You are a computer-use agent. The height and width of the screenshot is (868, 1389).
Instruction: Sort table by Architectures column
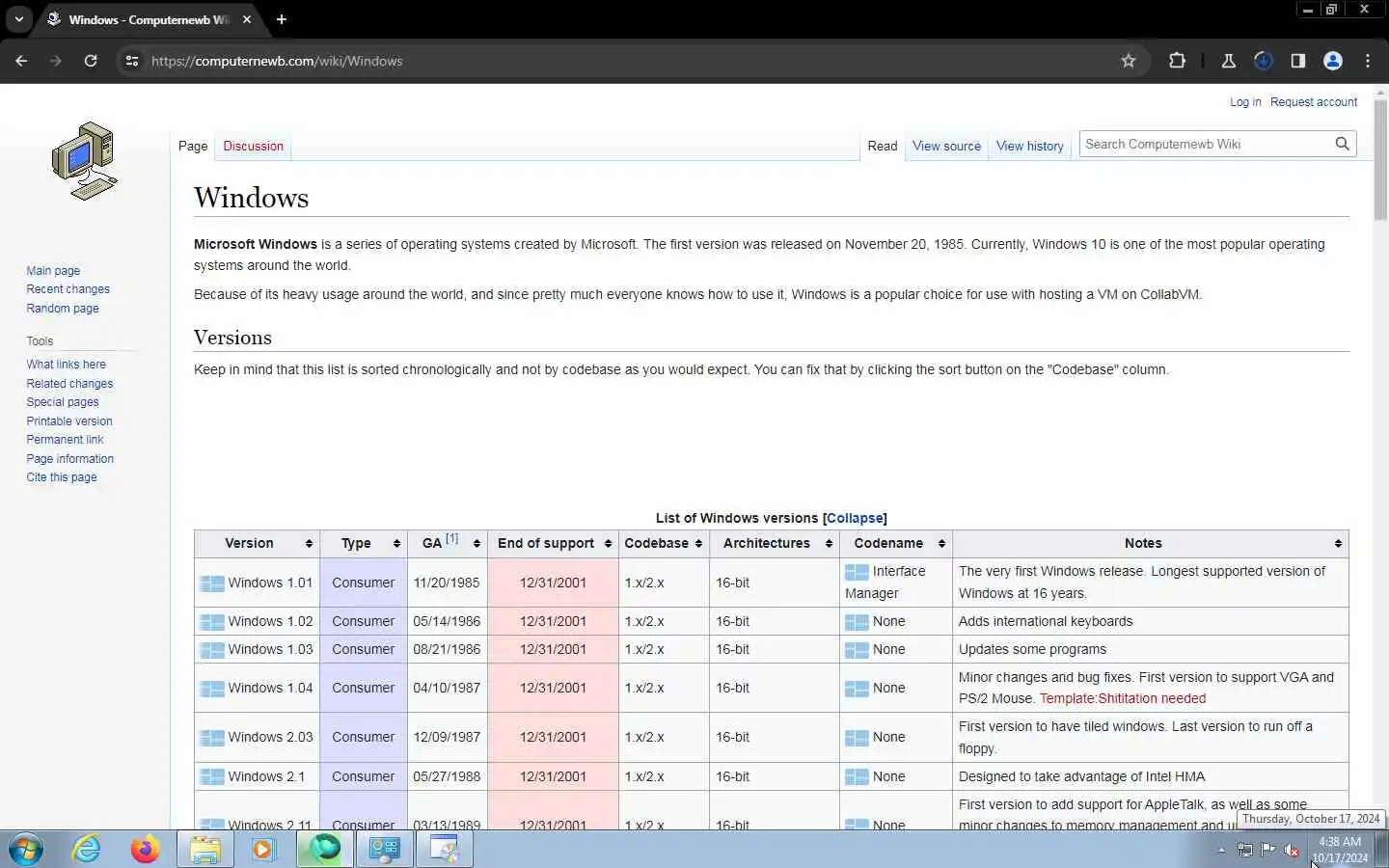tap(829, 544)
